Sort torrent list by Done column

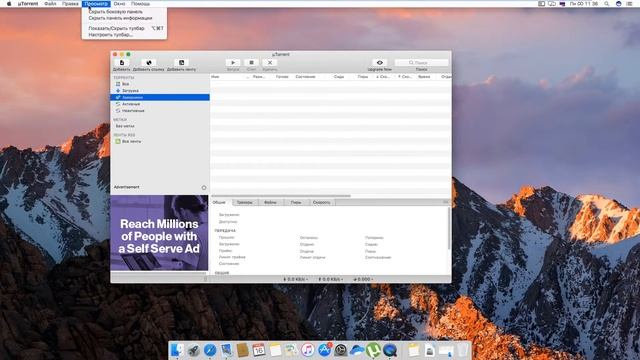click(282, 77)
